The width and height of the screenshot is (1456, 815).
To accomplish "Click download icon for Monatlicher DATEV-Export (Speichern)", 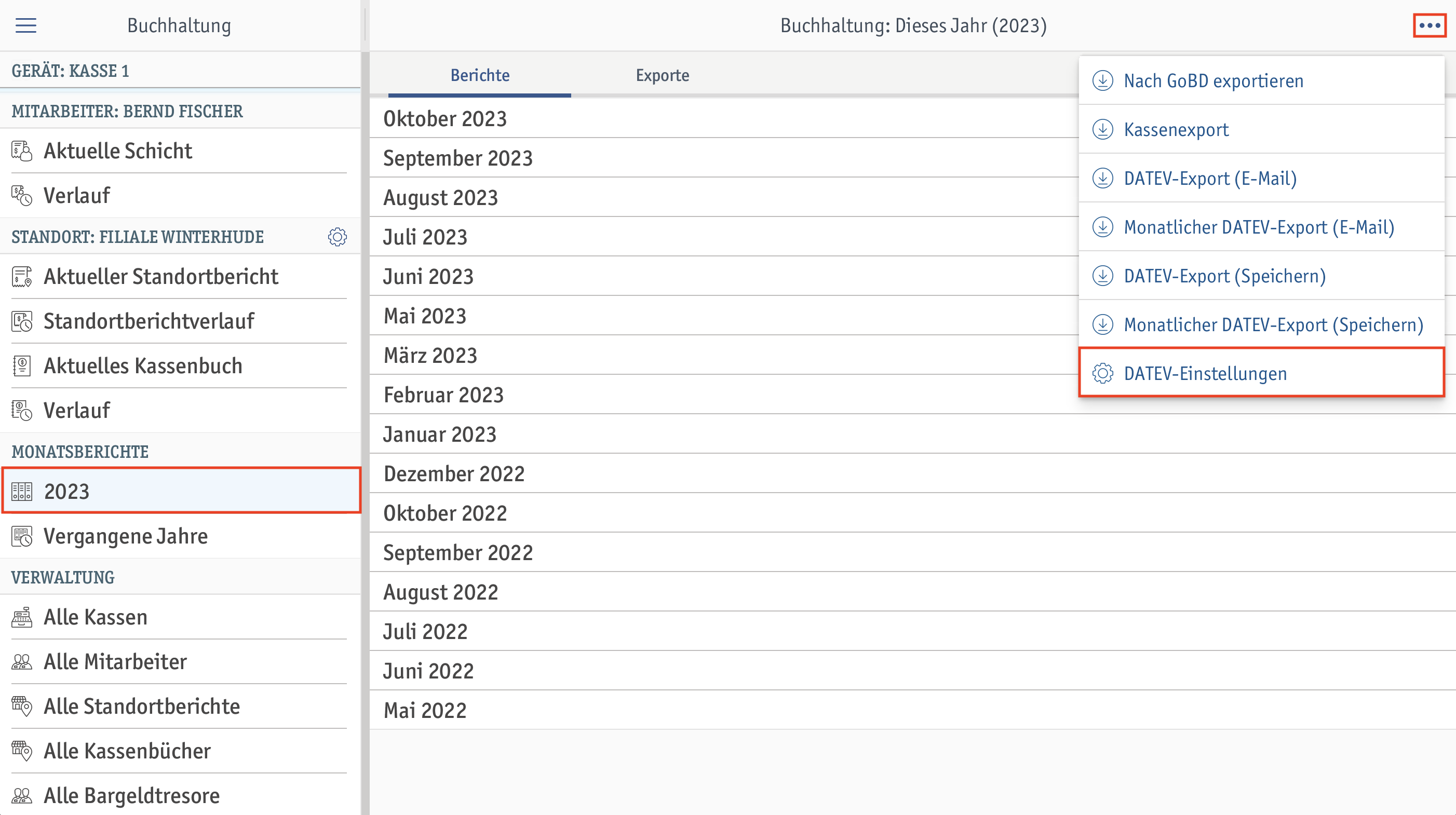I will (1103, 324).
